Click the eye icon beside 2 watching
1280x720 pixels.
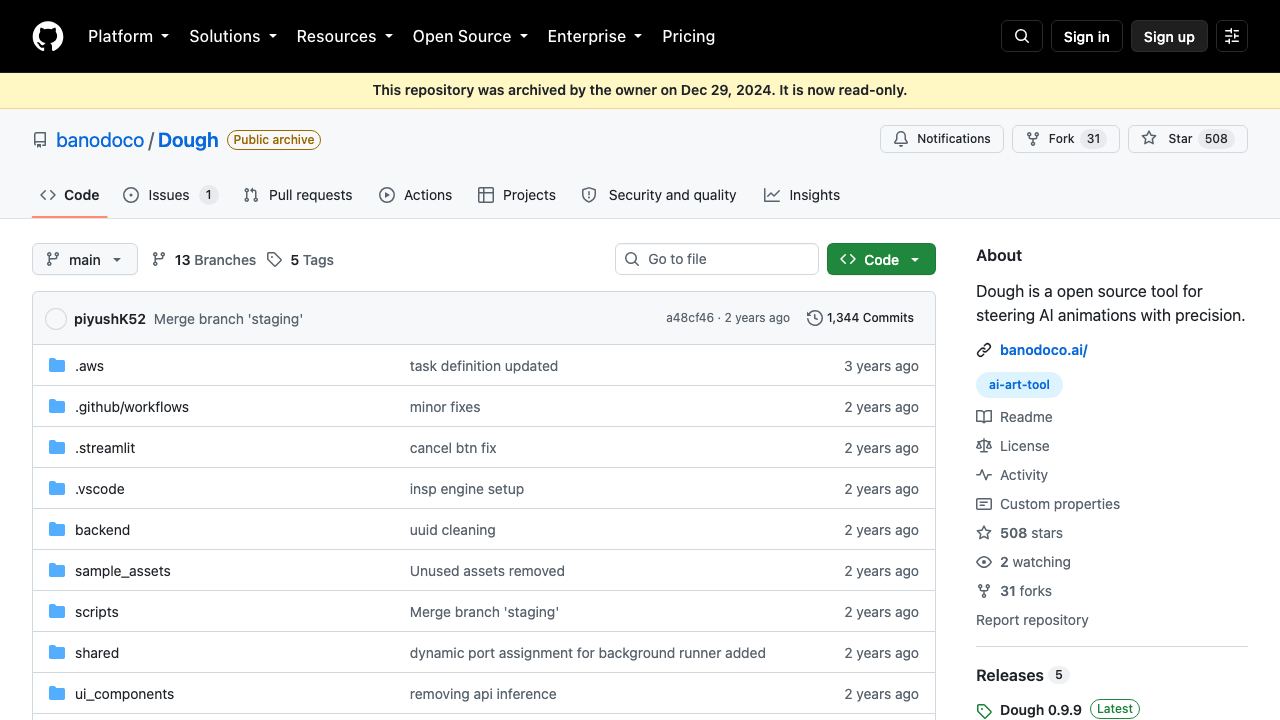click(x=984, y=562)
